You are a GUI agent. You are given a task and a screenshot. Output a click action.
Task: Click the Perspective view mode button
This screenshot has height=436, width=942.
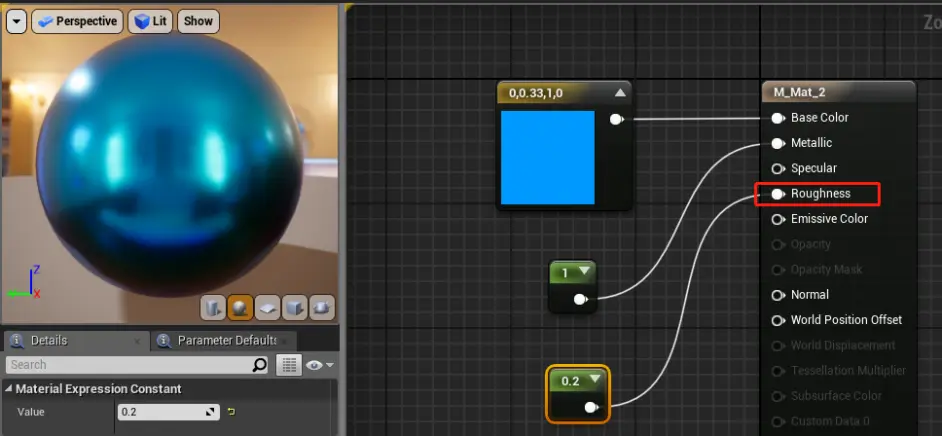pyautogui.click(x=77, y=22)
